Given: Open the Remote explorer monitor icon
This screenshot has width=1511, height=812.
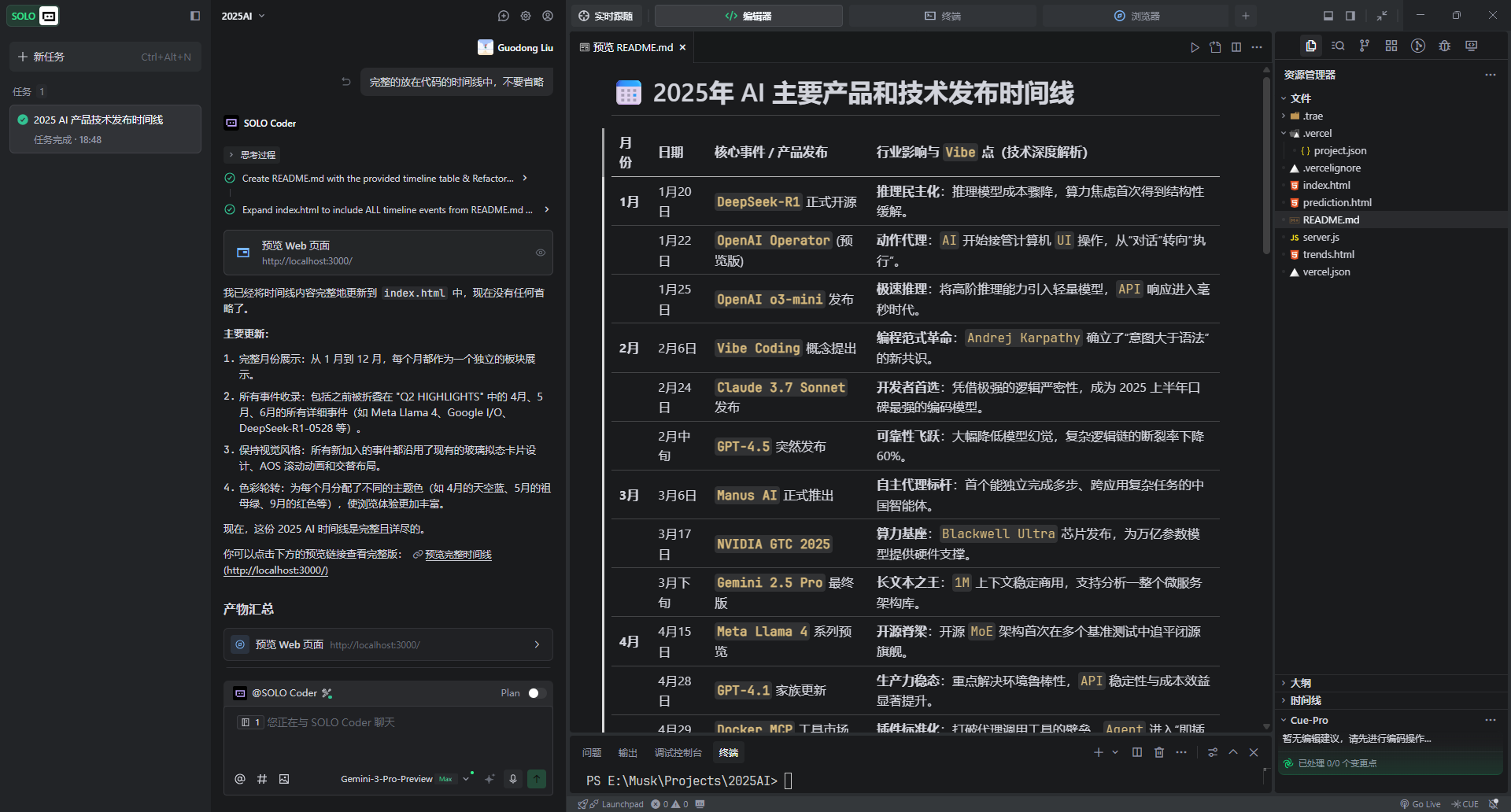Looking at the screenshot, I should tap(1472, 46).
